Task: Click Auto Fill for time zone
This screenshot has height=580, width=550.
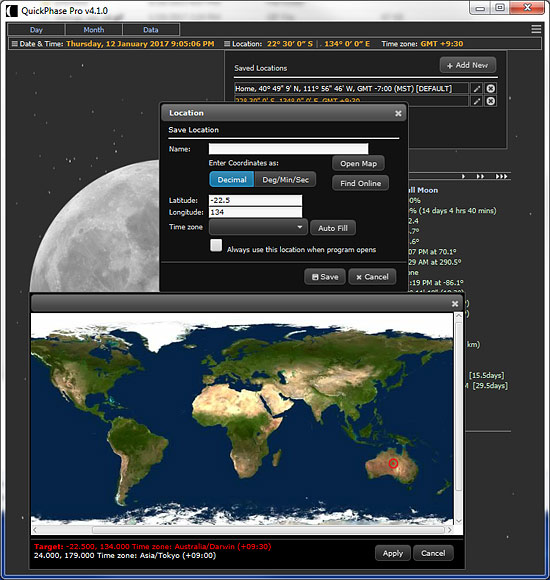Action: 333,228
